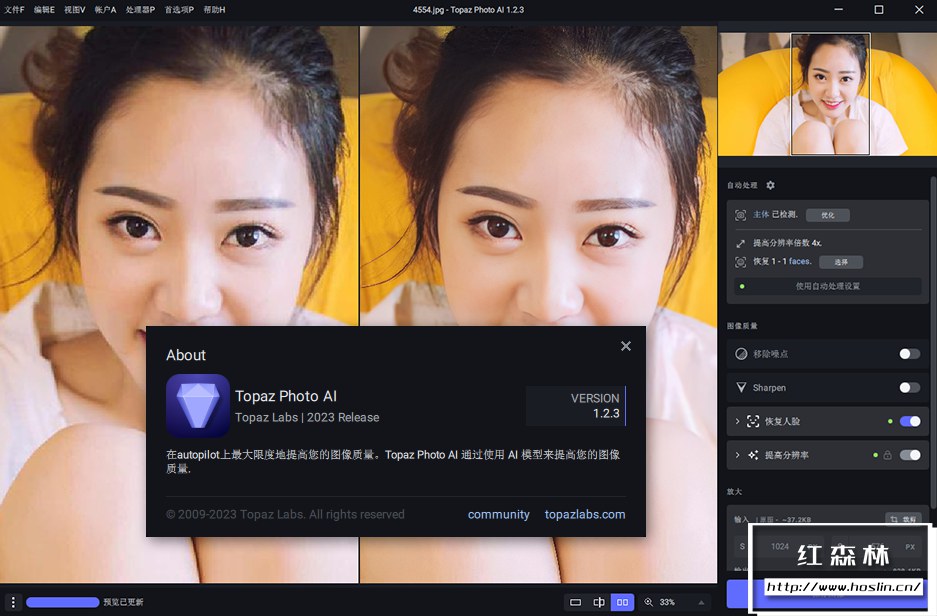Disable the 恢复人脸 toggle
Viewport: 937px width, 616px height.
tap(910, 421)
